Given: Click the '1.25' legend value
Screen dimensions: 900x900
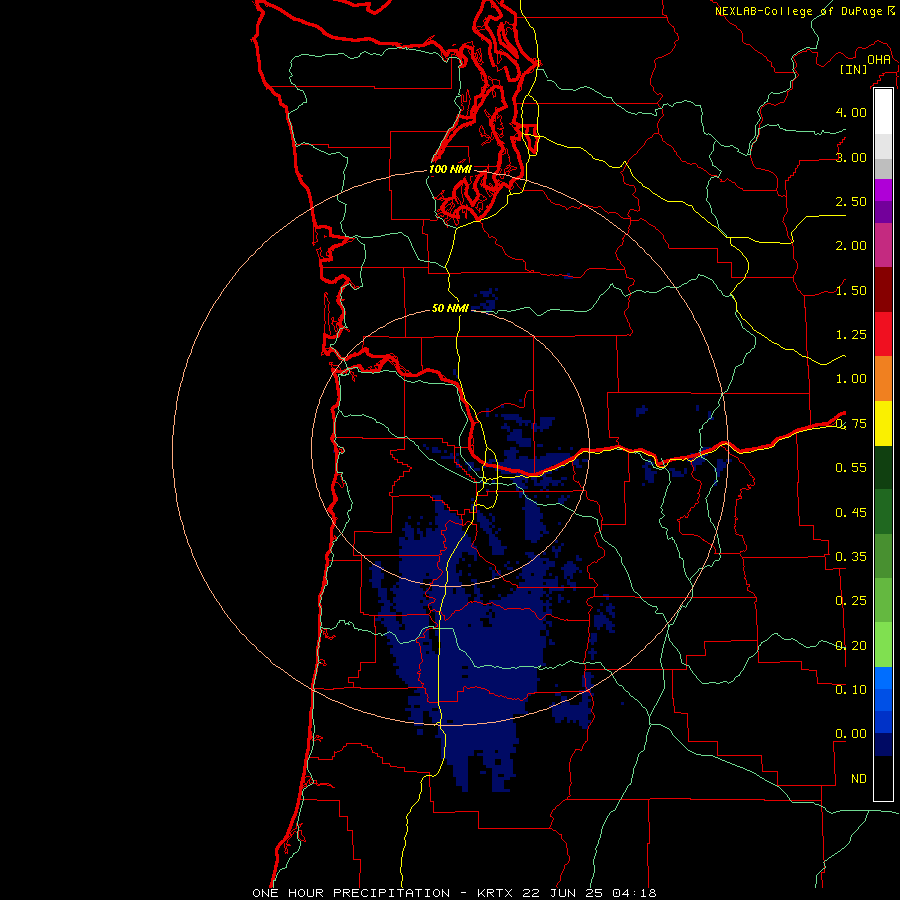Looking at the screenshot, I should [851, 335].
